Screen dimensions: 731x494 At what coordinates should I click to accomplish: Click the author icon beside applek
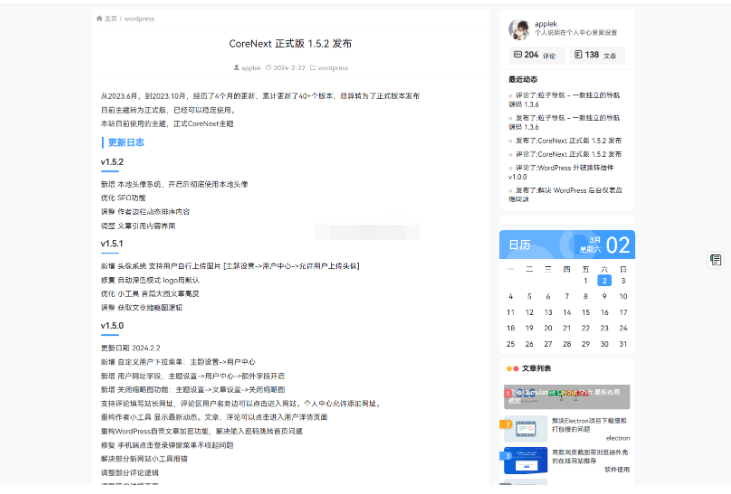(236, 68)
